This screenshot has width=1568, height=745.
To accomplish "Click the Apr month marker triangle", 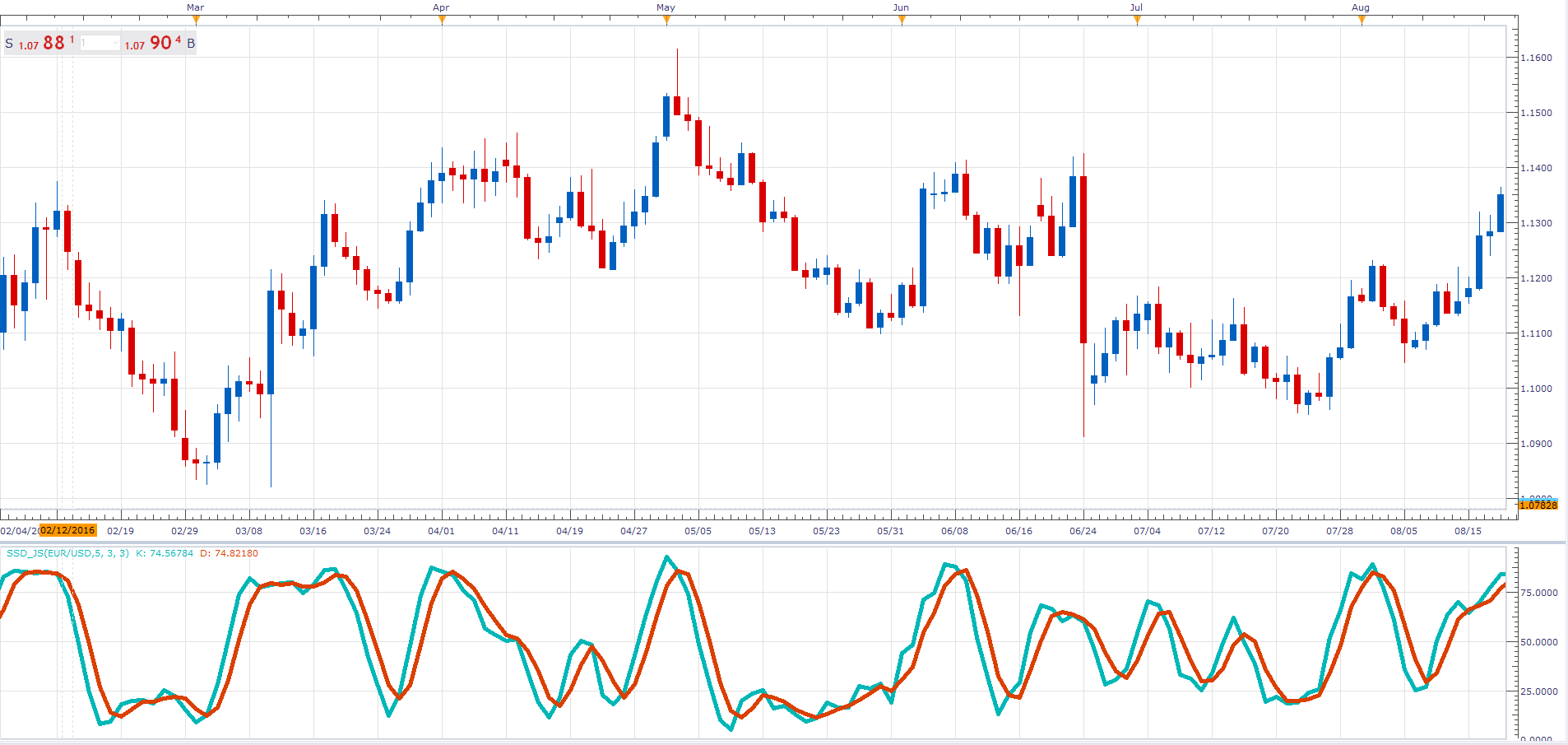I will (x=442, y=20).
